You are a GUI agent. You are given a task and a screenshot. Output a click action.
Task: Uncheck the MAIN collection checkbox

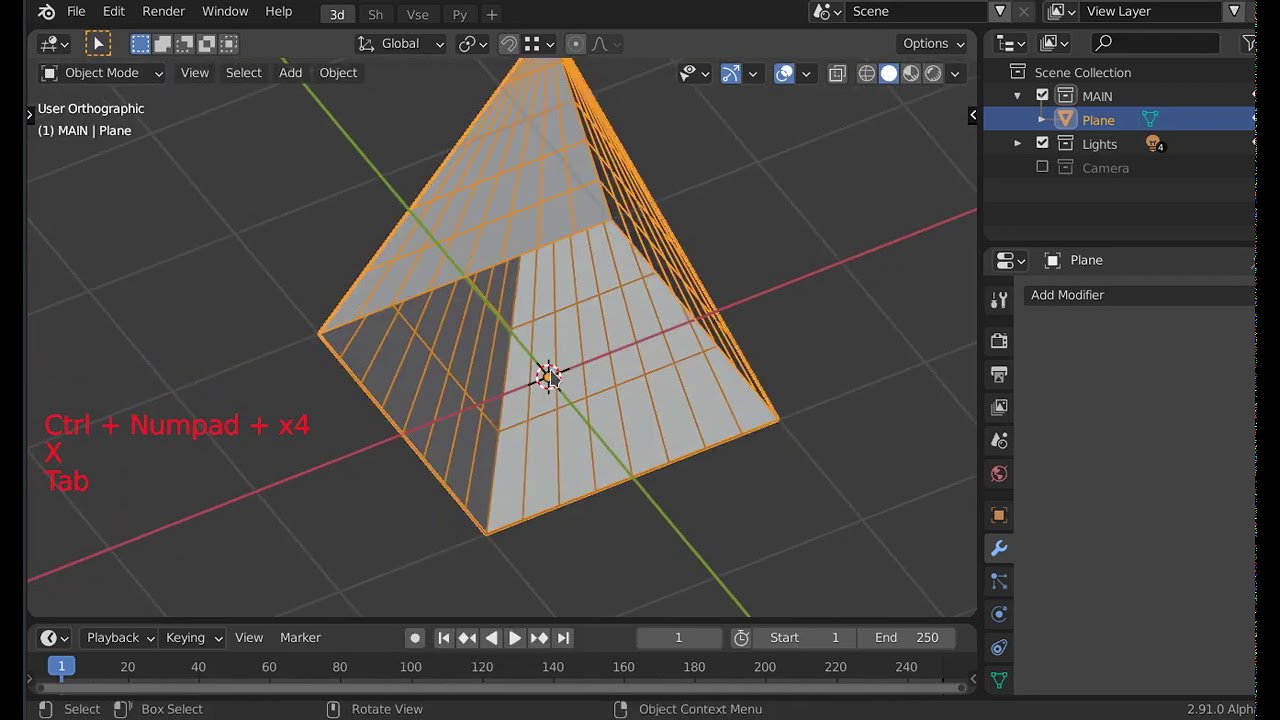(1042, 96)
